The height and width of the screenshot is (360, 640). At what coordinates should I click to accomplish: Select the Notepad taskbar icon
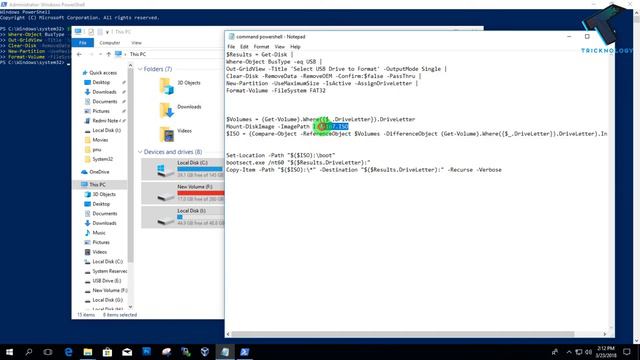pos(225,352)
